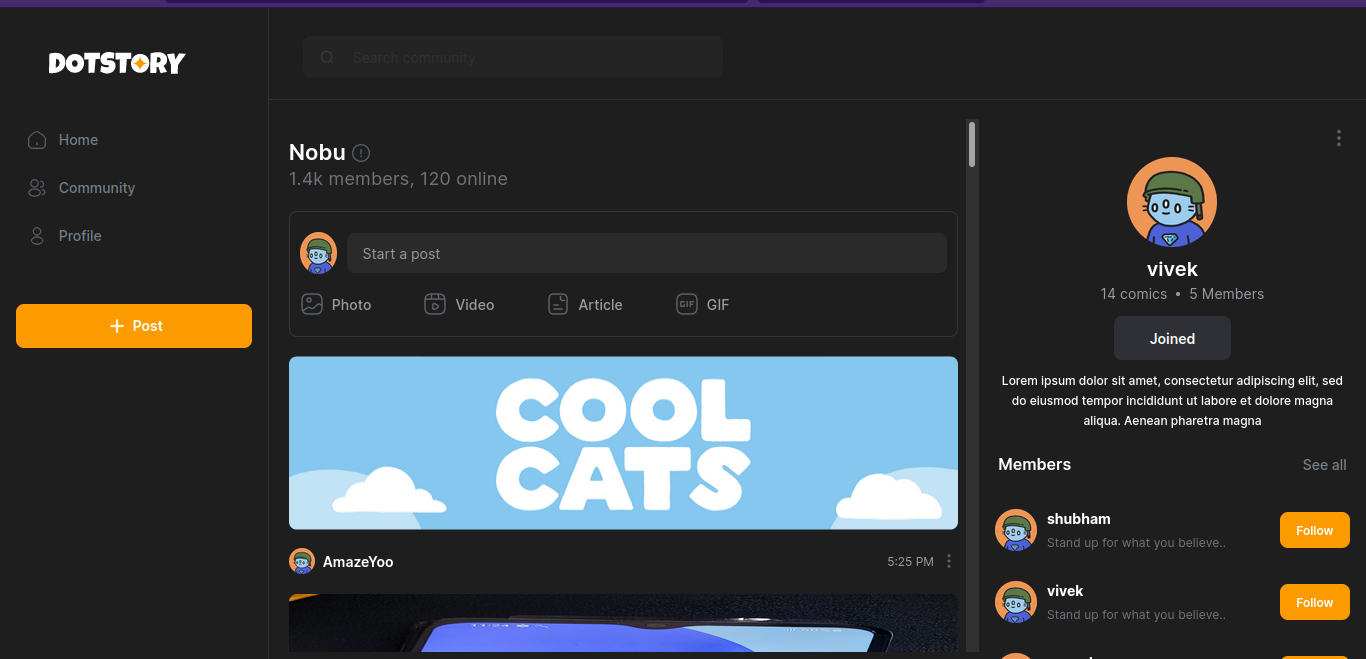The height and width of the screenshot is (659, 1366).
Task: Follow member shubham
Action: [1314, 531]
